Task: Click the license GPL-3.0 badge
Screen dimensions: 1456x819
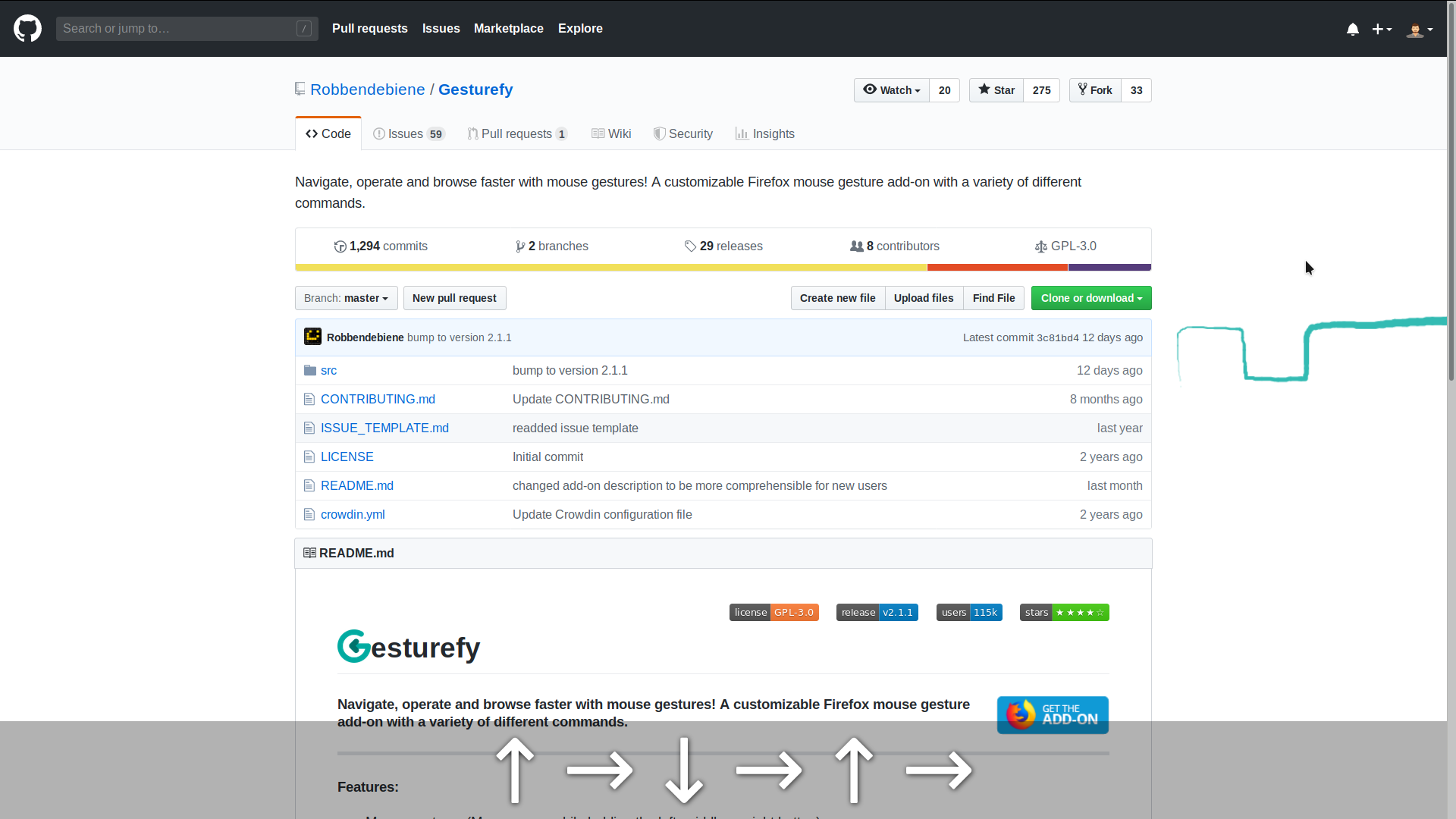Action: pyautogui.click(x=773, y=612)
